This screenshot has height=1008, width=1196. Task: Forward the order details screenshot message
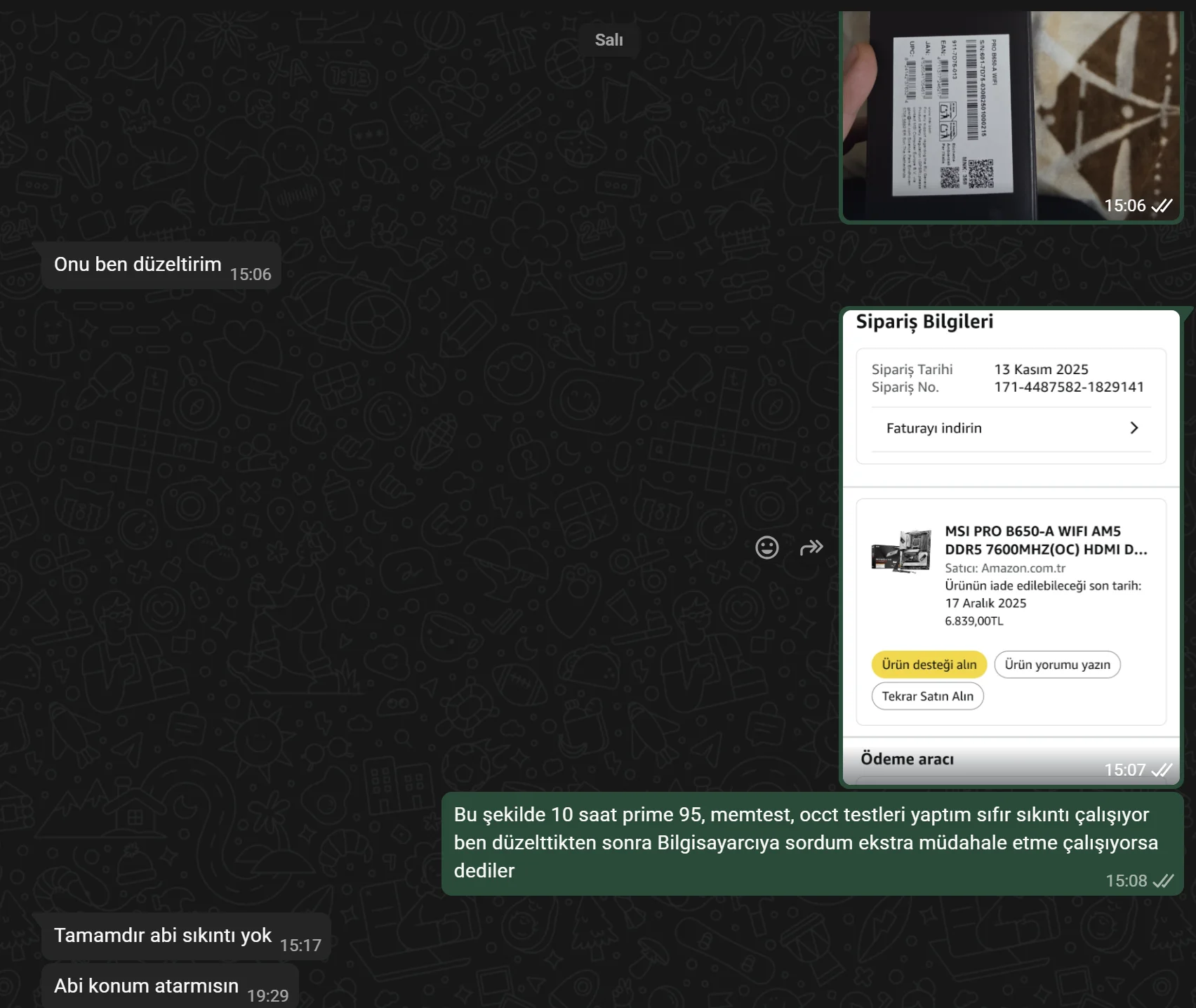[x=811, y=548]
